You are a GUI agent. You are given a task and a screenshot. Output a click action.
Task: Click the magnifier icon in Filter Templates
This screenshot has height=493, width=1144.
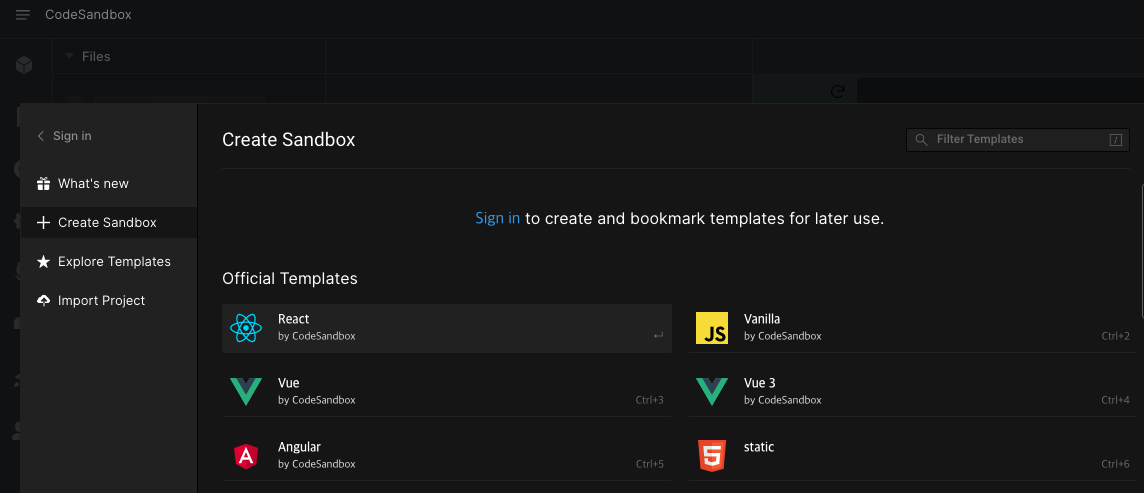point(921,139)
